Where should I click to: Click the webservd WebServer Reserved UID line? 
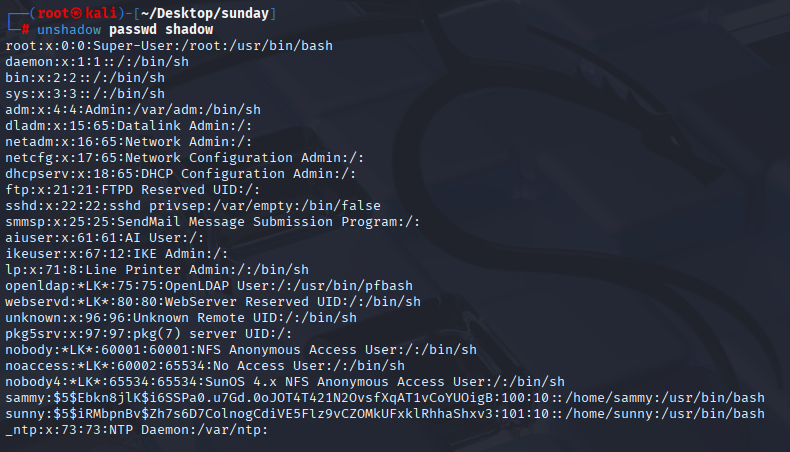pos(213,302)
